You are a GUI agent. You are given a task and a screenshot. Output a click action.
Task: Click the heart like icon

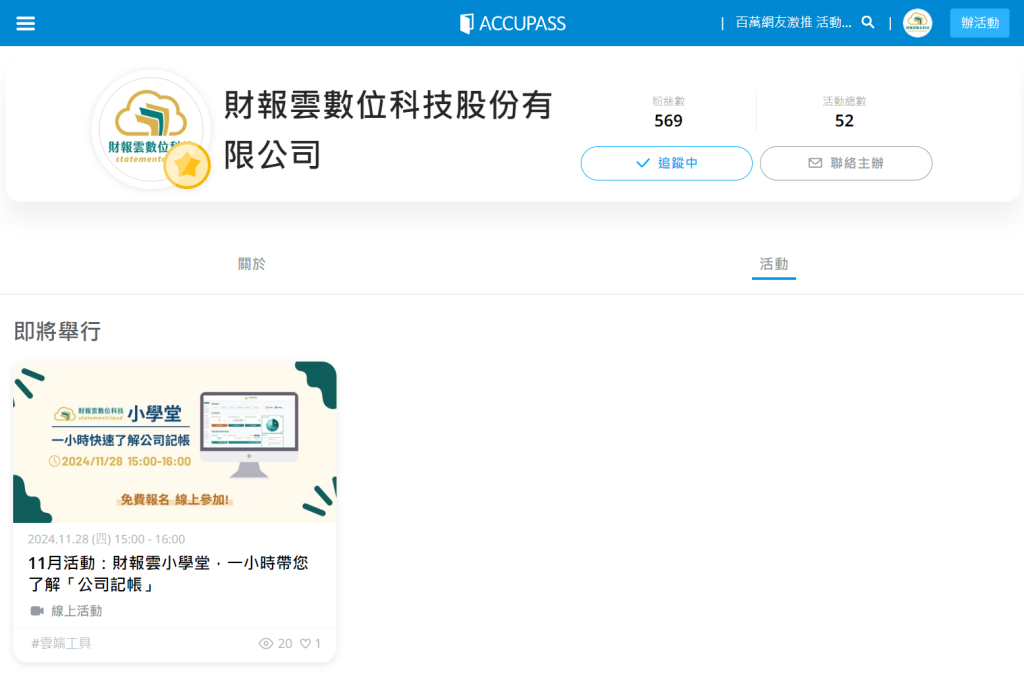click(305, 644)
